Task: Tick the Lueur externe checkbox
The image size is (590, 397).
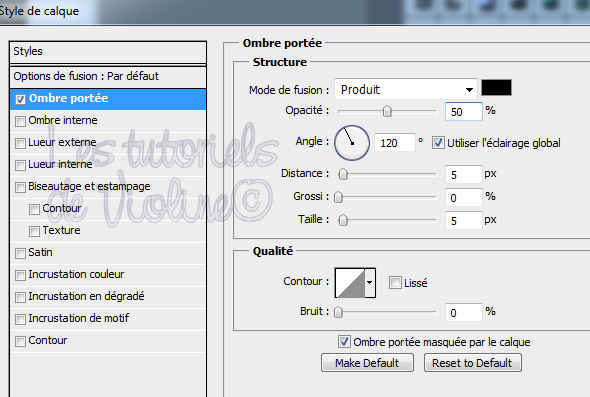Action: click(20, 143)
